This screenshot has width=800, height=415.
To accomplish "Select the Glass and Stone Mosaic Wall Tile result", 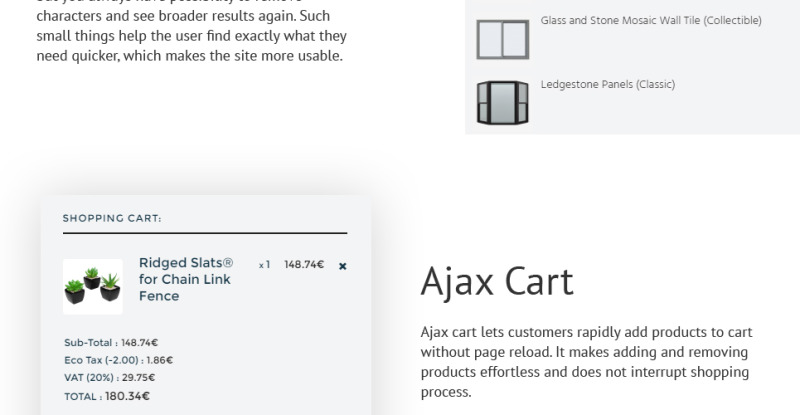I will (651, 20).
